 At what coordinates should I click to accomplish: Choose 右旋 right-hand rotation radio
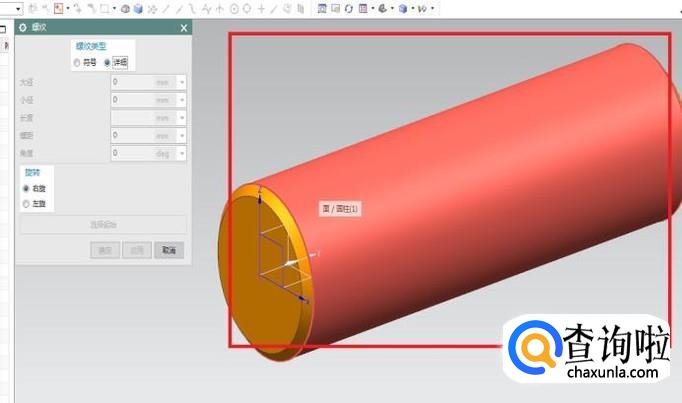pos(26,188)
